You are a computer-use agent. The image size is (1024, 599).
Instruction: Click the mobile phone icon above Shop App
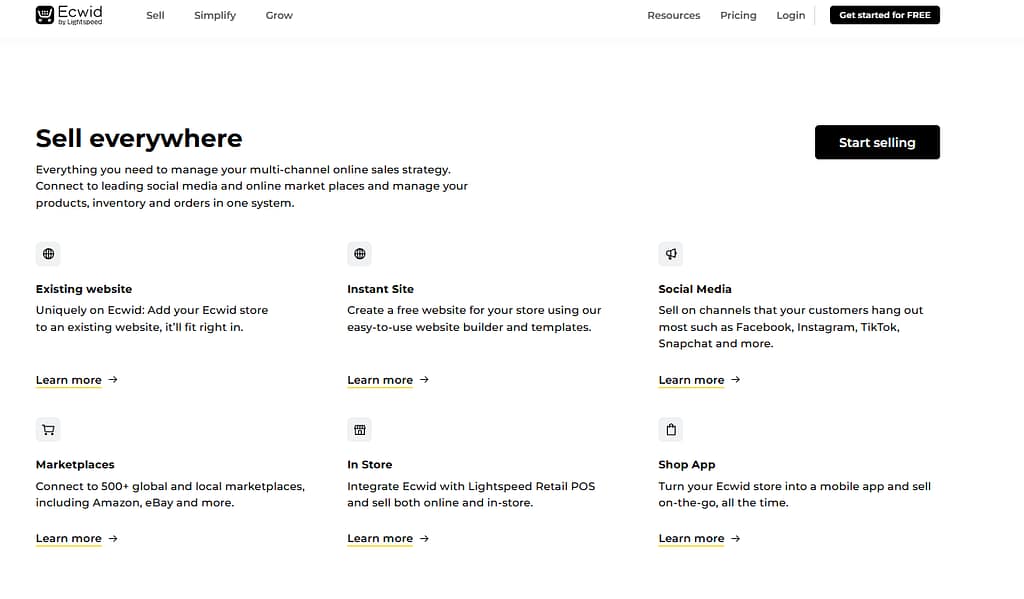click(x=671, y=429)
